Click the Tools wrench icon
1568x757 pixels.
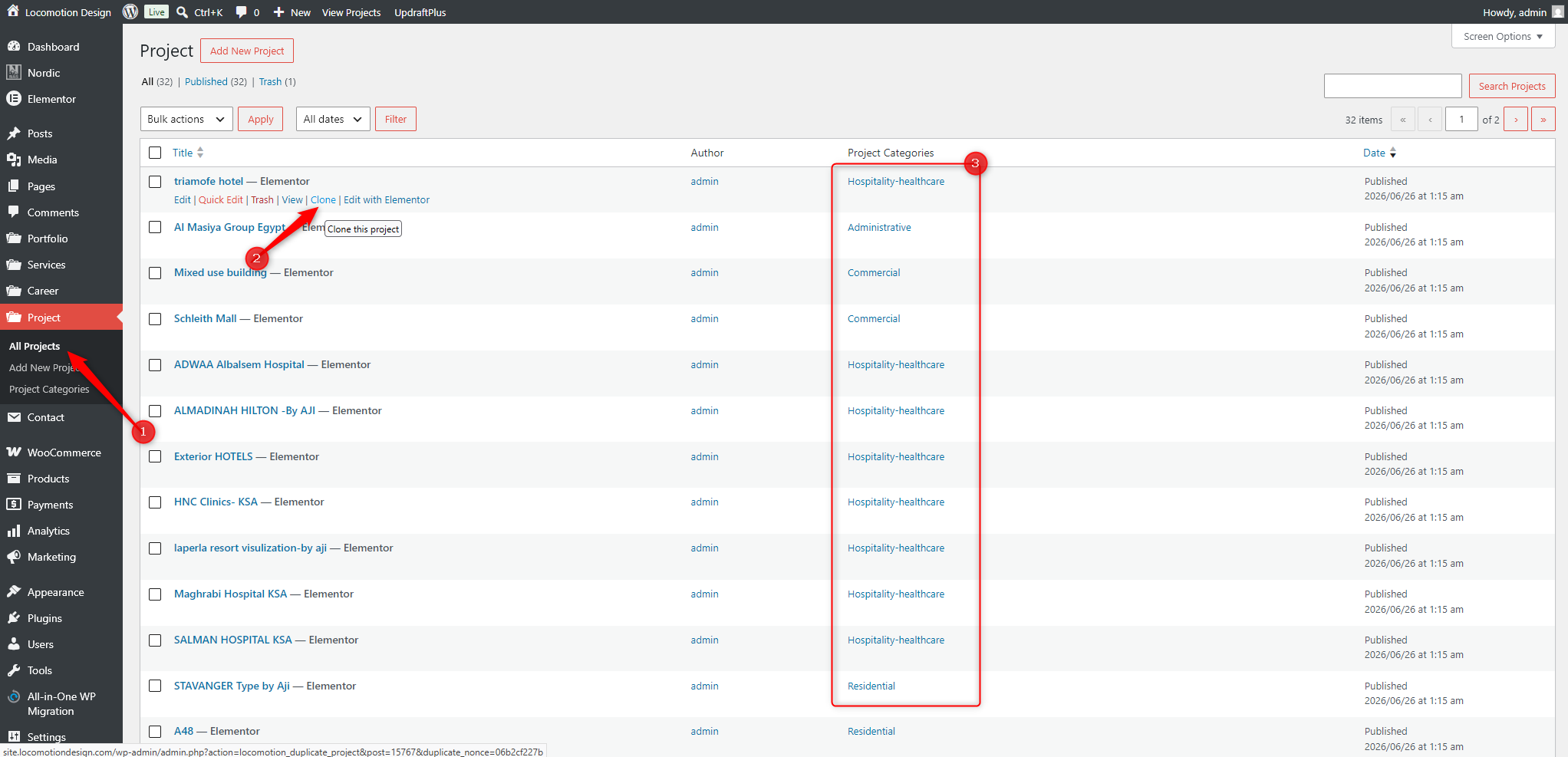(x=14, y=670)
